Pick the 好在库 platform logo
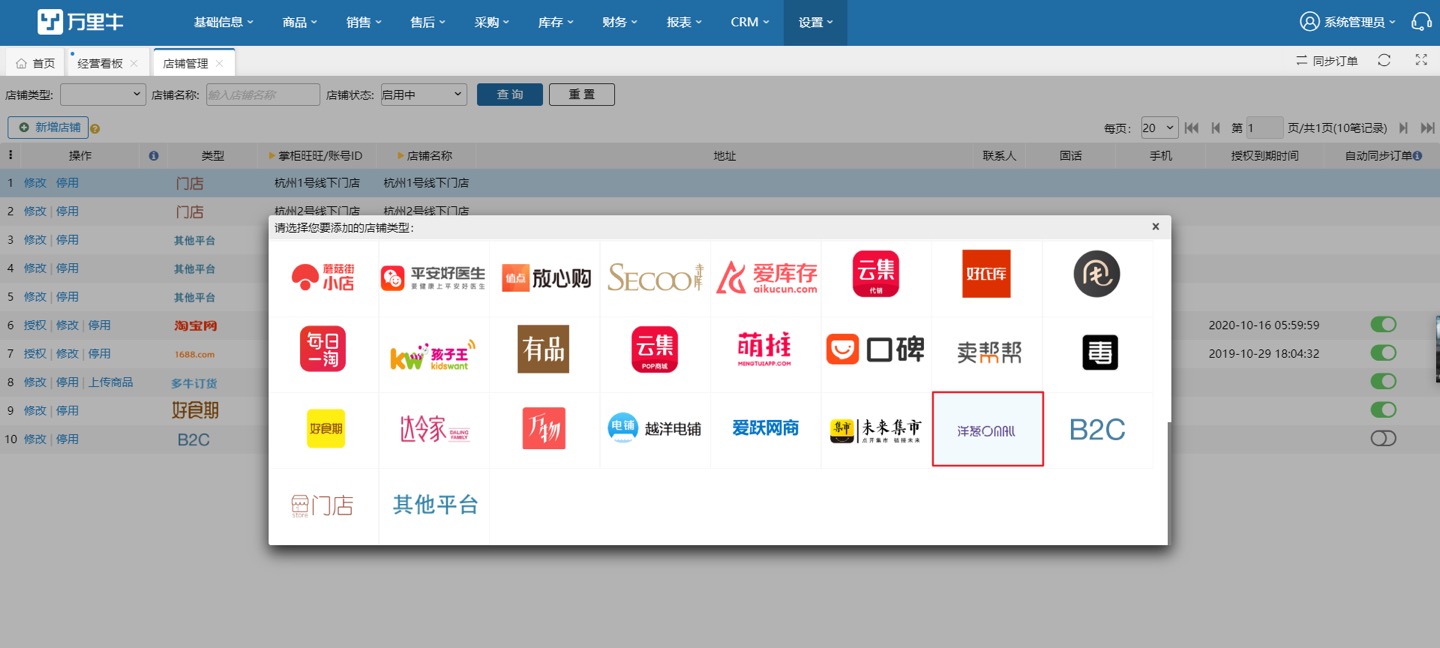Viewport: 1440px width, 648px height. click(986, 274)
